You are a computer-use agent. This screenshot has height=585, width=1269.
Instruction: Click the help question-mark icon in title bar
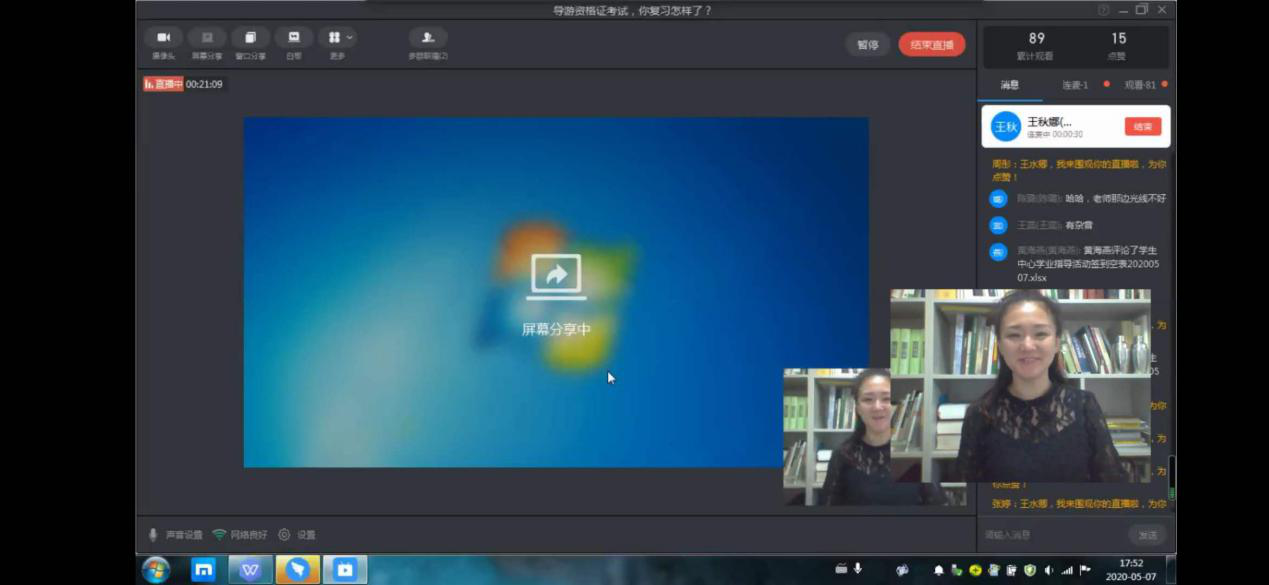[x=1104, y=10]
